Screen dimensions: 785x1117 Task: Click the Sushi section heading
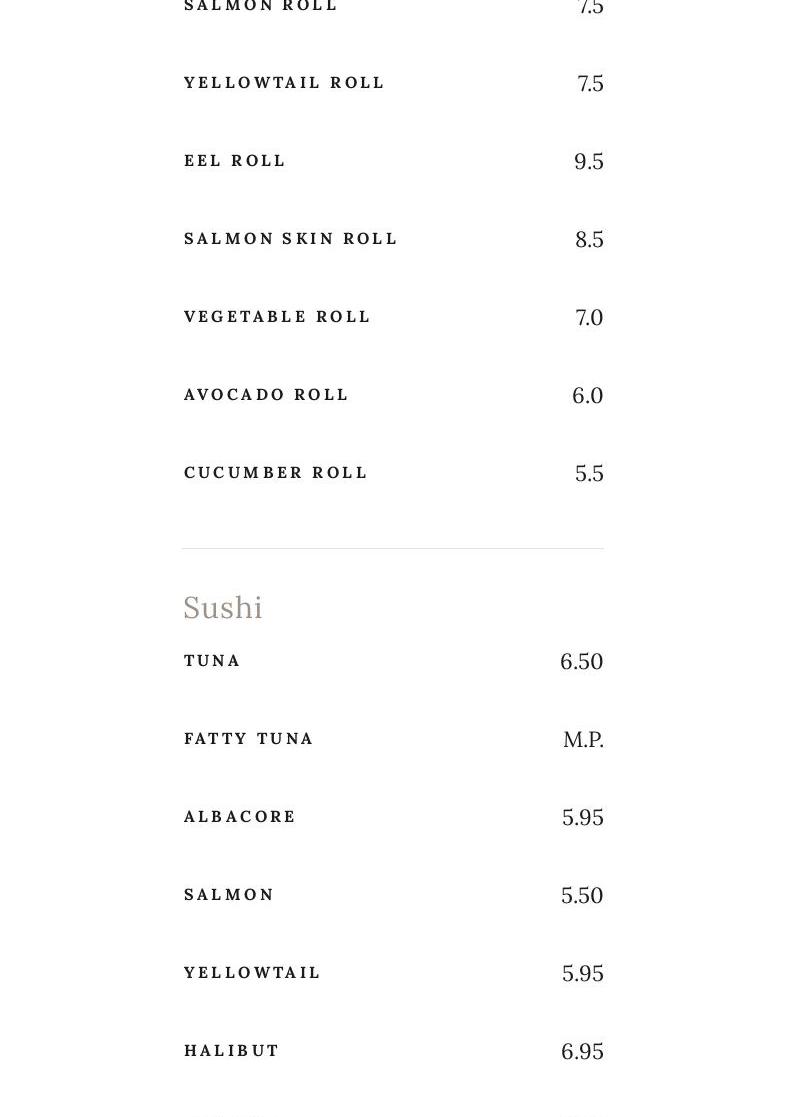pos(223,608)
